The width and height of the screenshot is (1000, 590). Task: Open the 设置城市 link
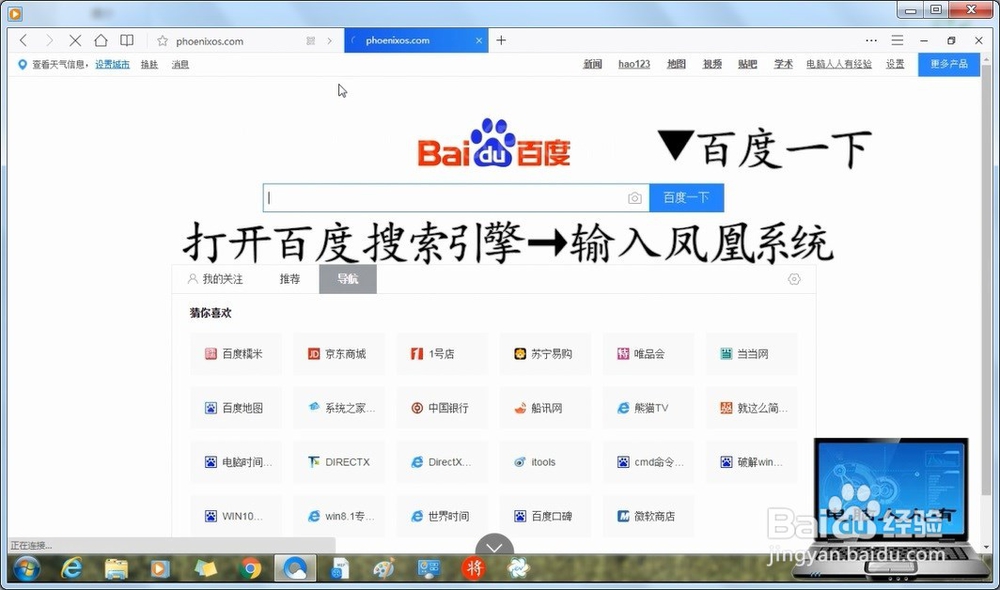(112, 64)
